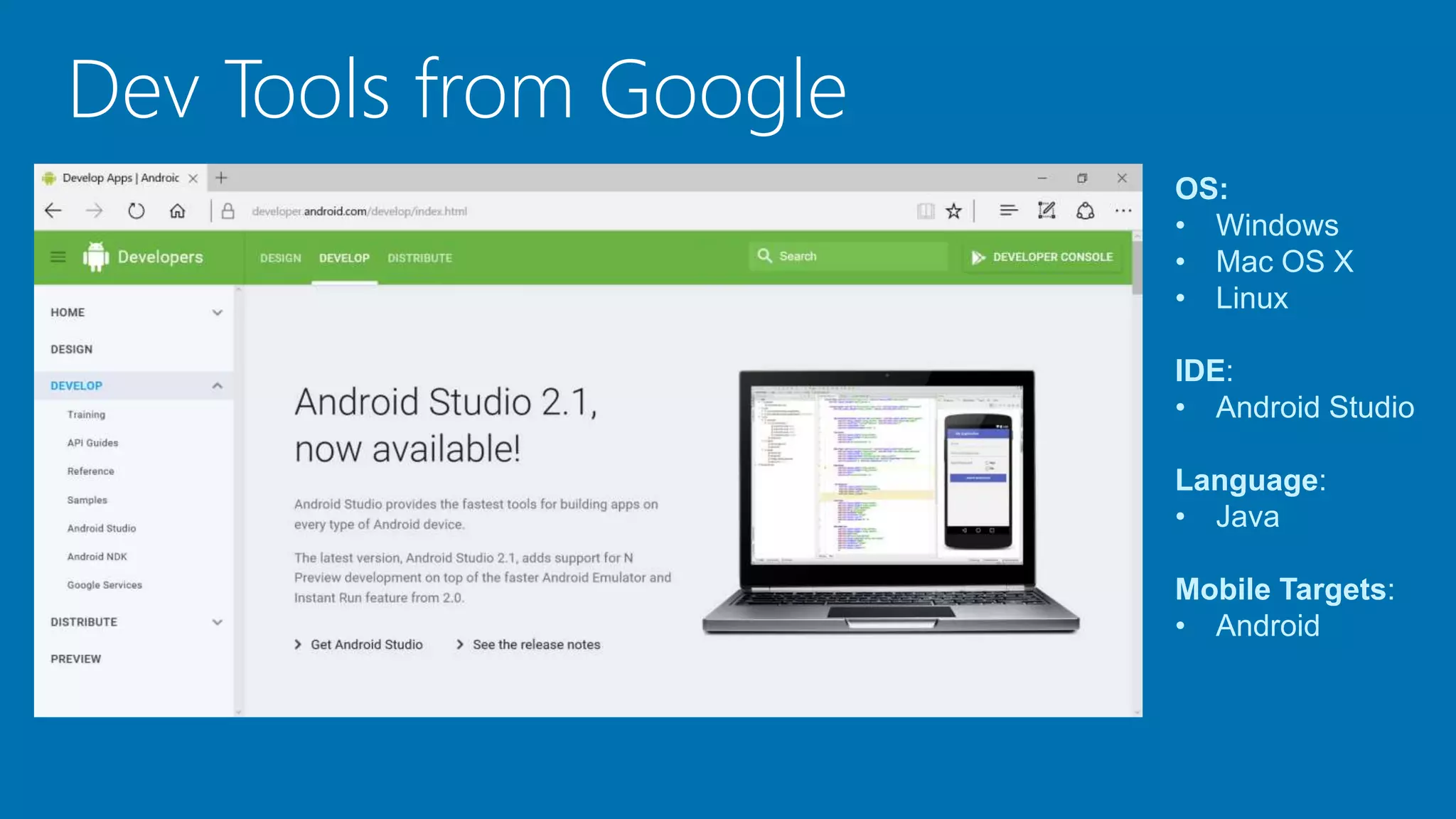This screenshot has height=819, width=1456.
Task: Open DESIGN in the sidebar
Action: 71,350
